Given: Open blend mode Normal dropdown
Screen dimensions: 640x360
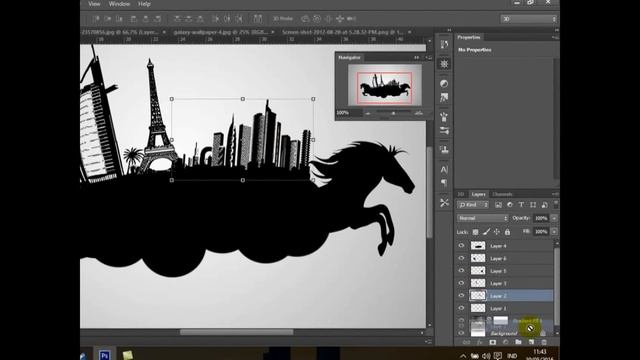Looking at the screenshot, I should [x=482, y=218].
